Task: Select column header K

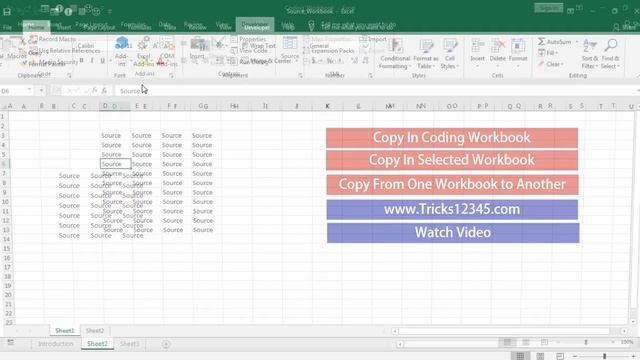Action: click(327, 106)
